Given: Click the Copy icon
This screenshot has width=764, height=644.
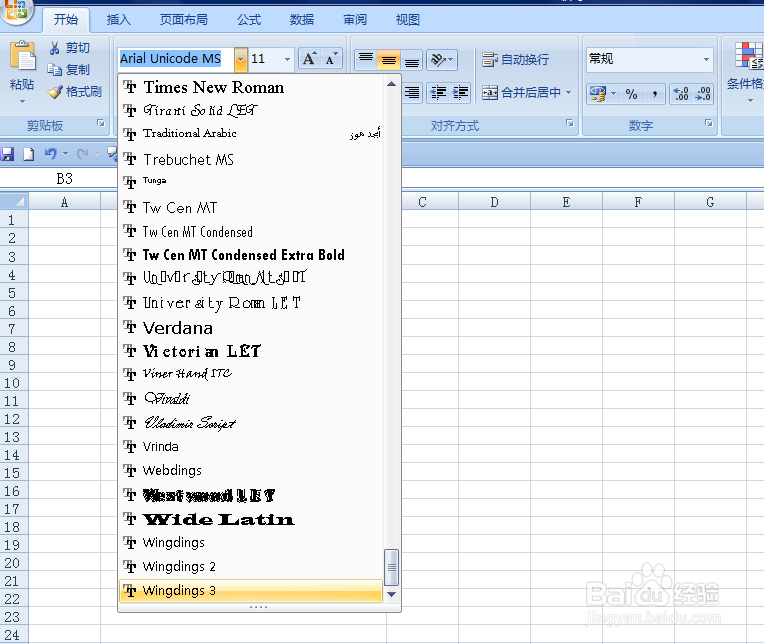Looking at the screenshot, I should pos(55,70).
